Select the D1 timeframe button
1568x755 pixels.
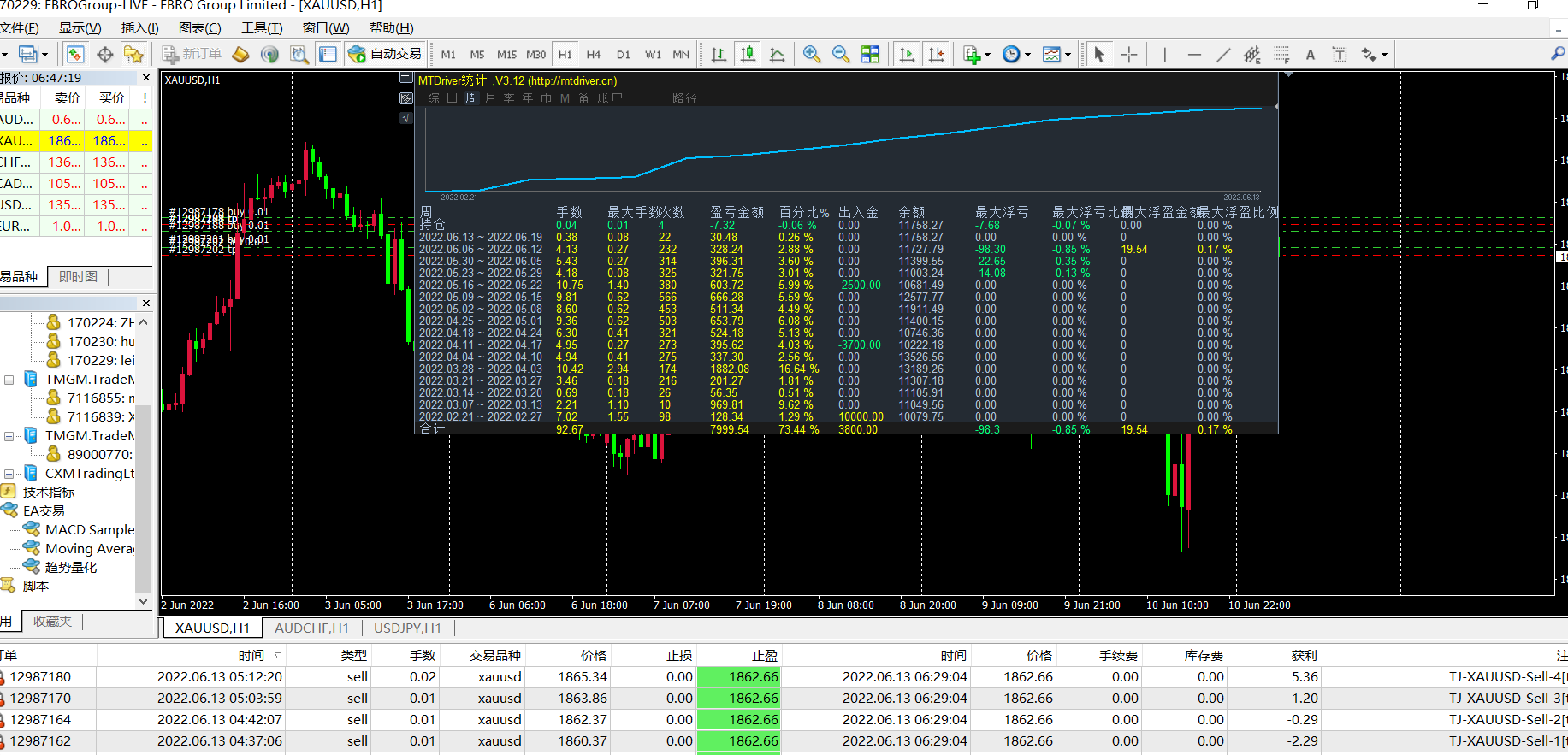click(623, 55)
